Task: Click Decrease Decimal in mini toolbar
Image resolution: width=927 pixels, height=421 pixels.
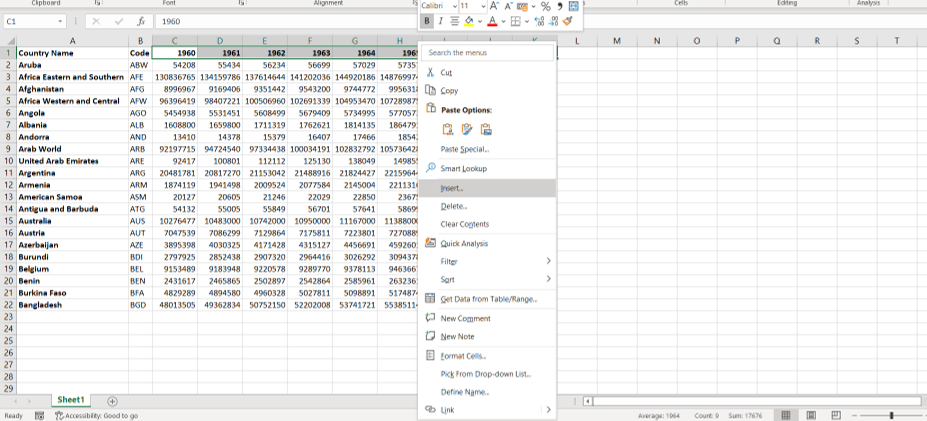Action: [553, 21]
